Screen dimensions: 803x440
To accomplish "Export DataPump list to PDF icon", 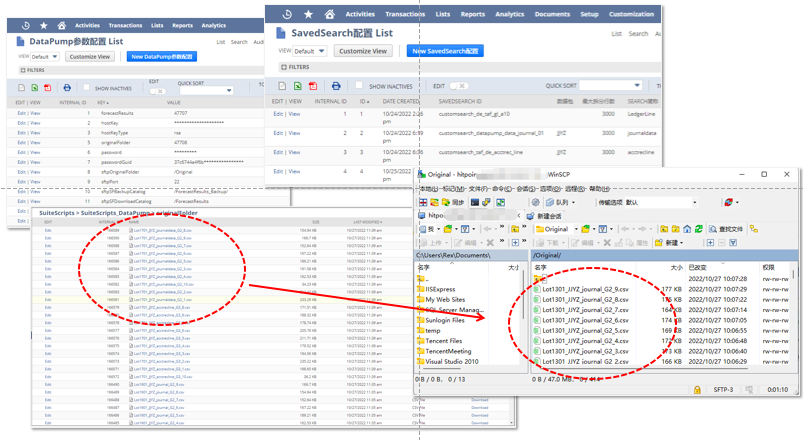I will [x=47, y=89].
